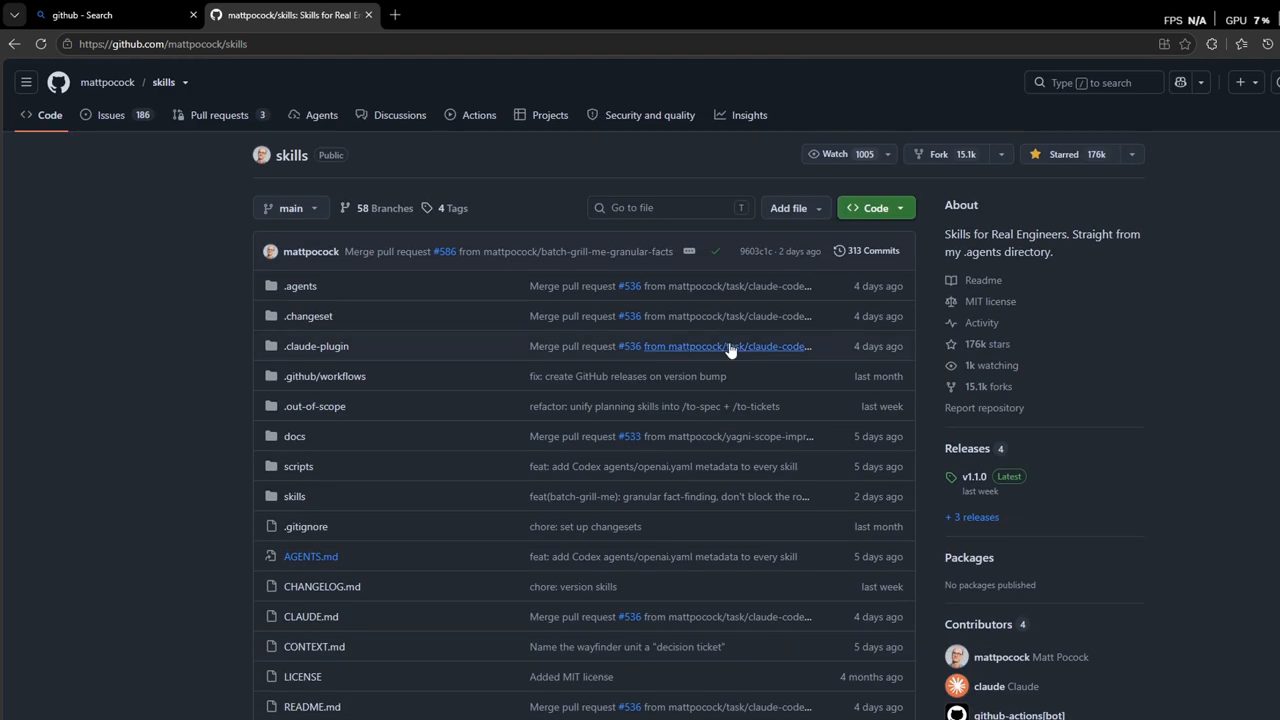Focus the 'Go to file' search field
The image size is (1280, 720).
tap(670, 208)
